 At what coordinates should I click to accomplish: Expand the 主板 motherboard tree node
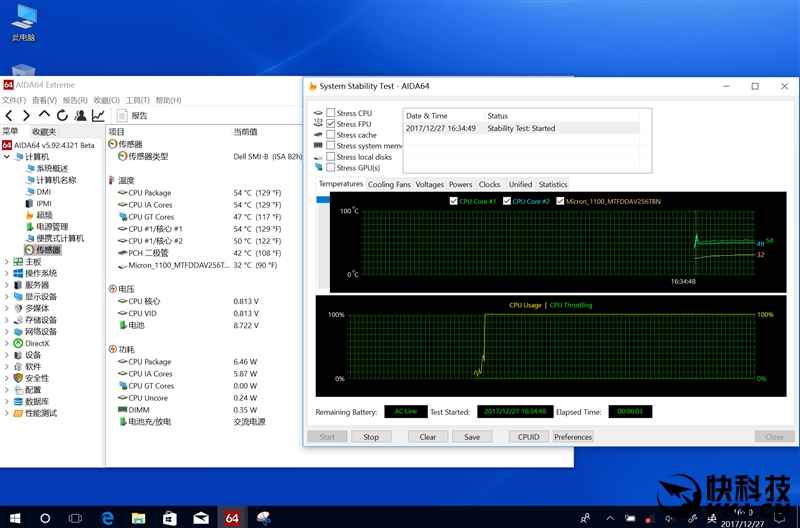coord(7,262)
